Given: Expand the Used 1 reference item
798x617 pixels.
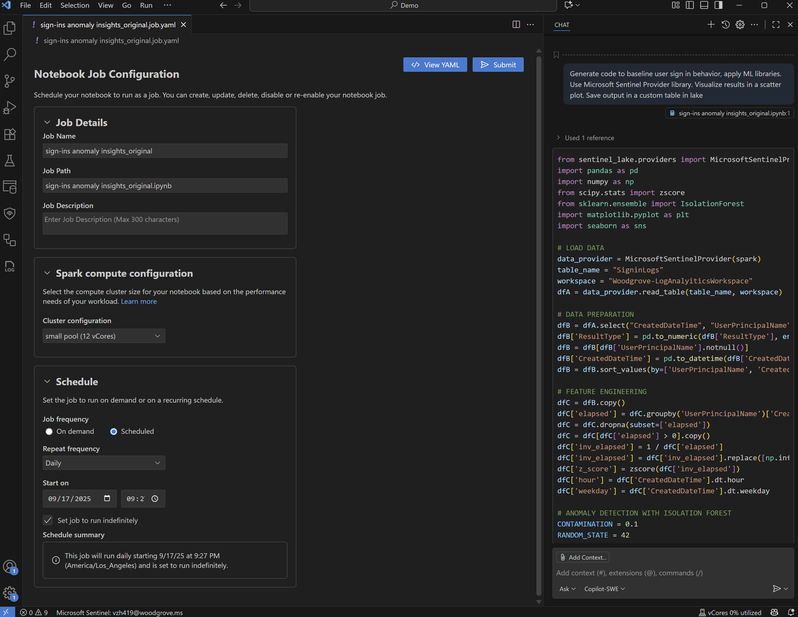Looking at the screenshot, I should (586, 137).
